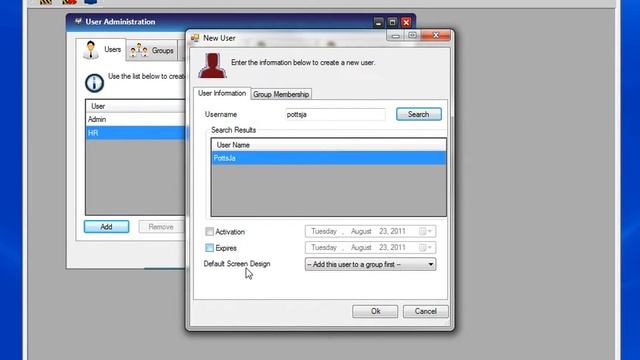Toggle the Expires checkbox
The width and height of the screenshot is (640, 360).
[209, 248]
